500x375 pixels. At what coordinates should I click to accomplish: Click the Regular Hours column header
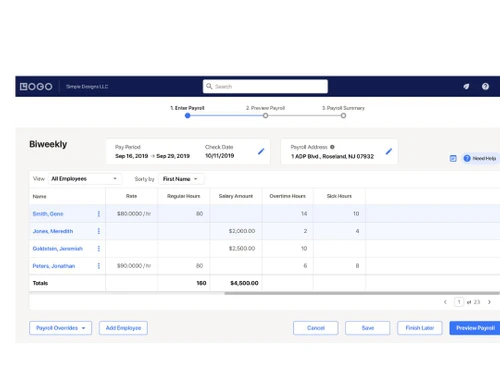184,196
